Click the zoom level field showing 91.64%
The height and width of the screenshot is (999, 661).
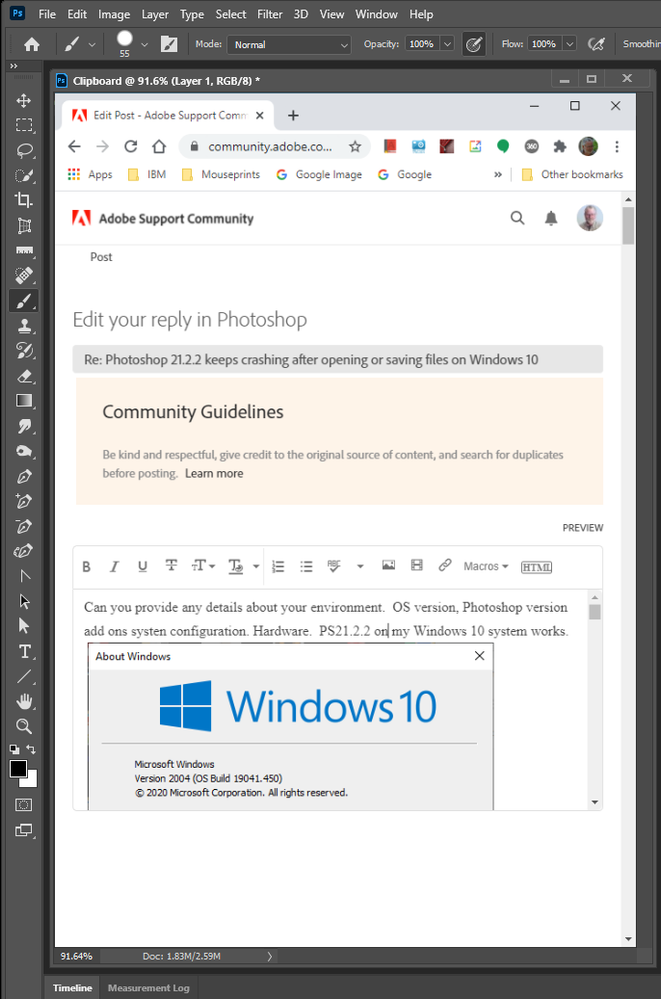76,956
